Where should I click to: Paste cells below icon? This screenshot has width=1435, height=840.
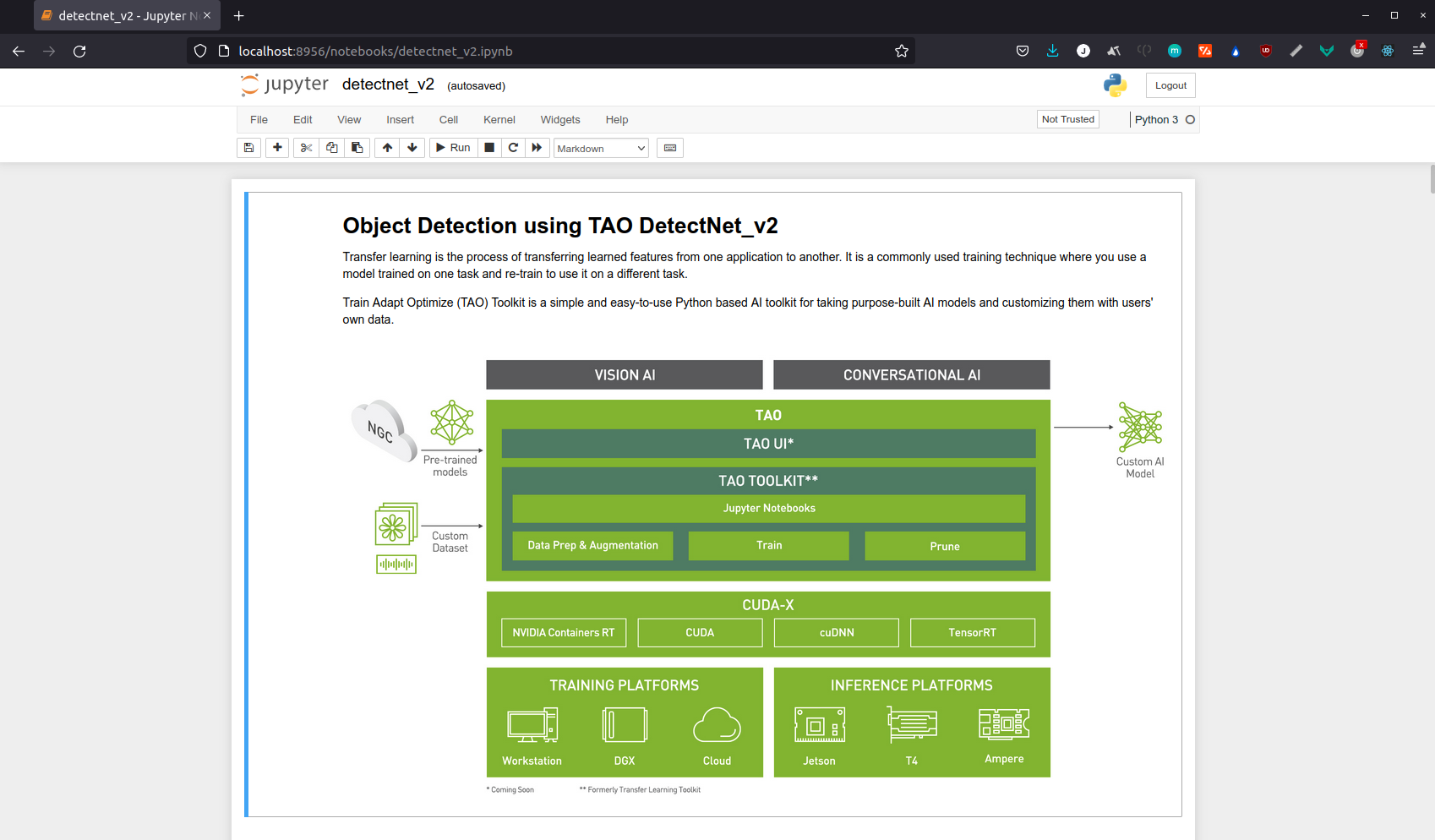point(357,148)
